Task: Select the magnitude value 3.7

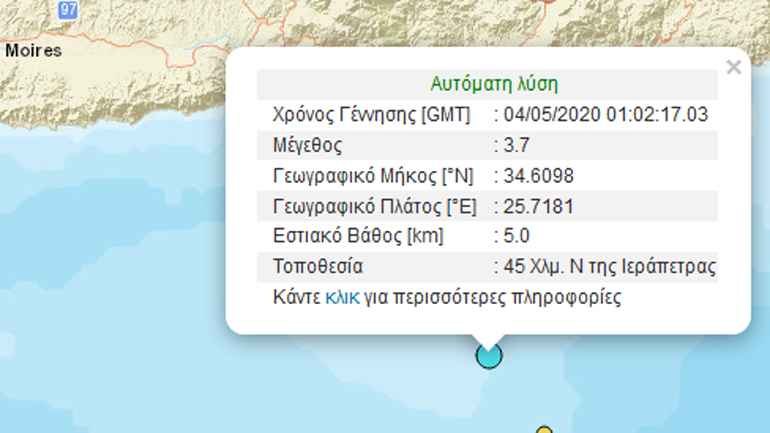Action: tap(517, 145)
